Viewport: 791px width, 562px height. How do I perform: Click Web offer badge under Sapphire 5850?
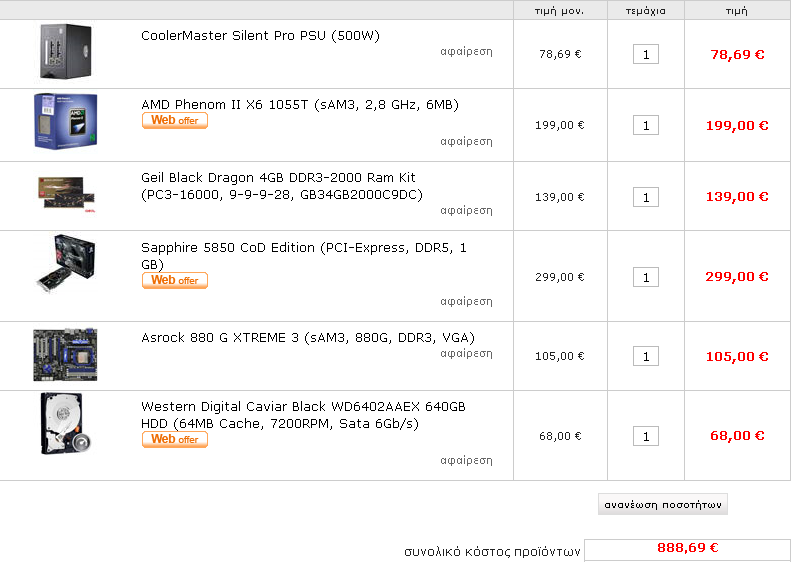click(175, 281)
